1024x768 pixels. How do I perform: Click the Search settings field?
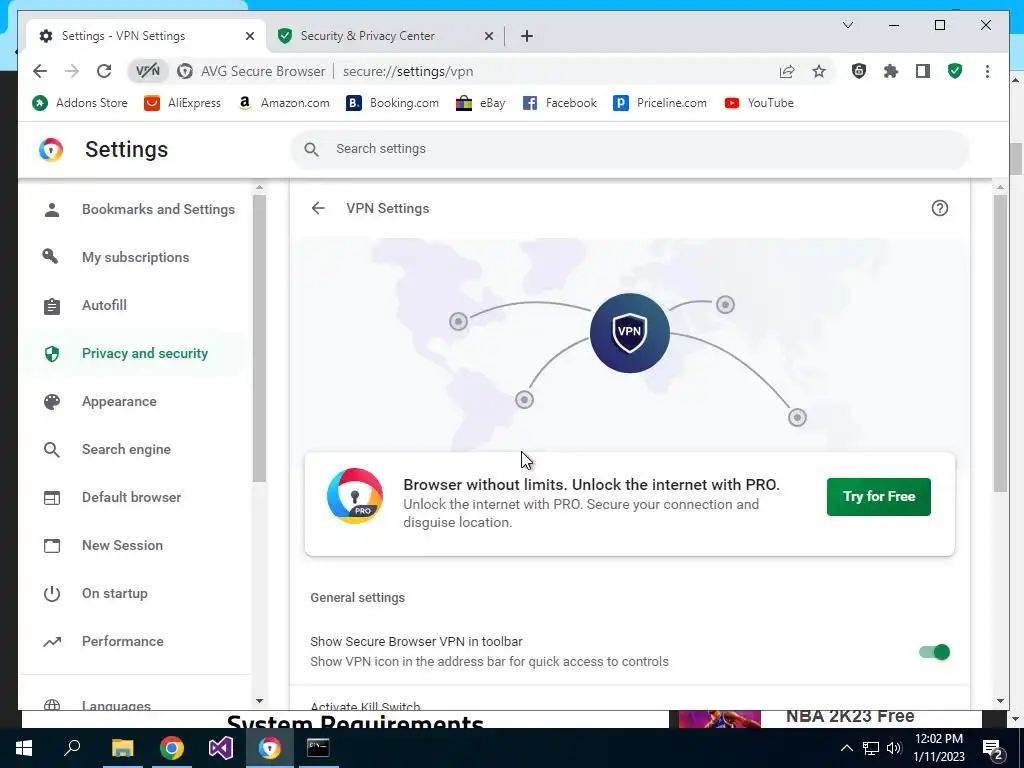(630, 150)
